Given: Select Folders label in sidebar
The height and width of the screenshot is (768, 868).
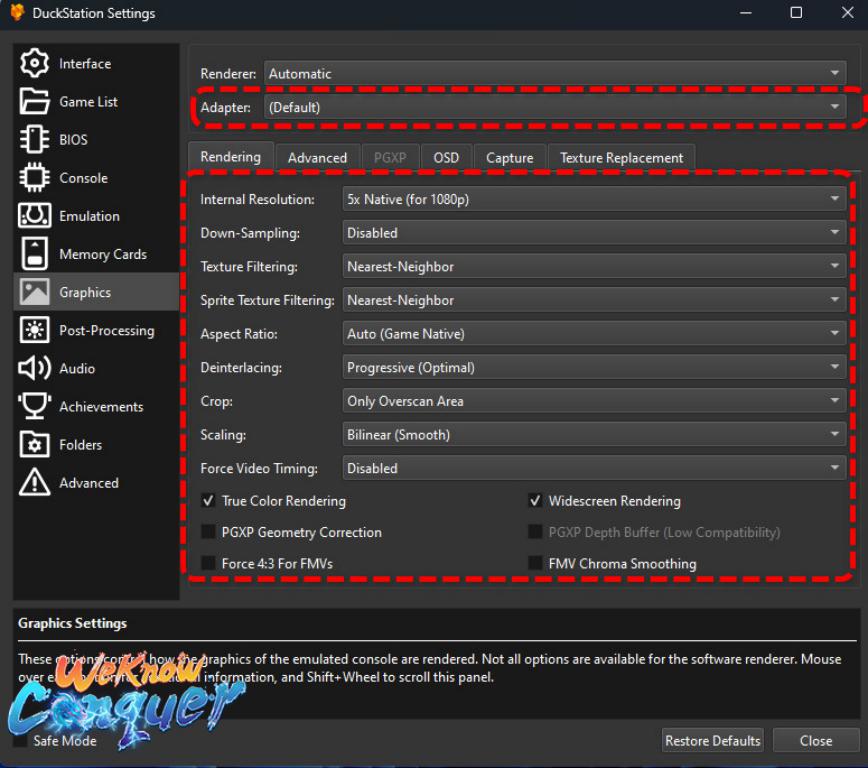Looking at the screenshot, I should point(81,445).
